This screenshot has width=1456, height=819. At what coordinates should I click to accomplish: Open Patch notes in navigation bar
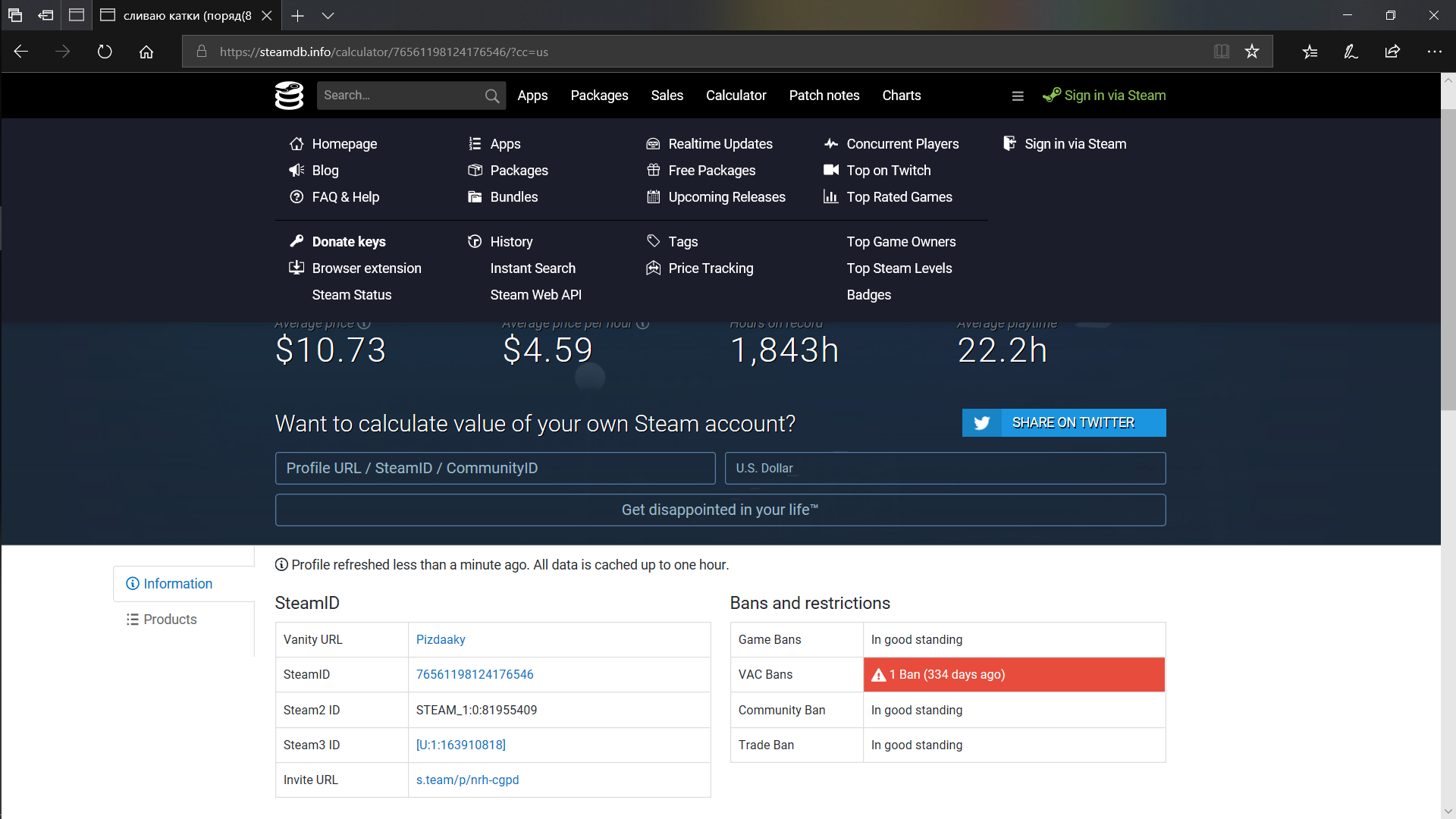click(824, 96)
